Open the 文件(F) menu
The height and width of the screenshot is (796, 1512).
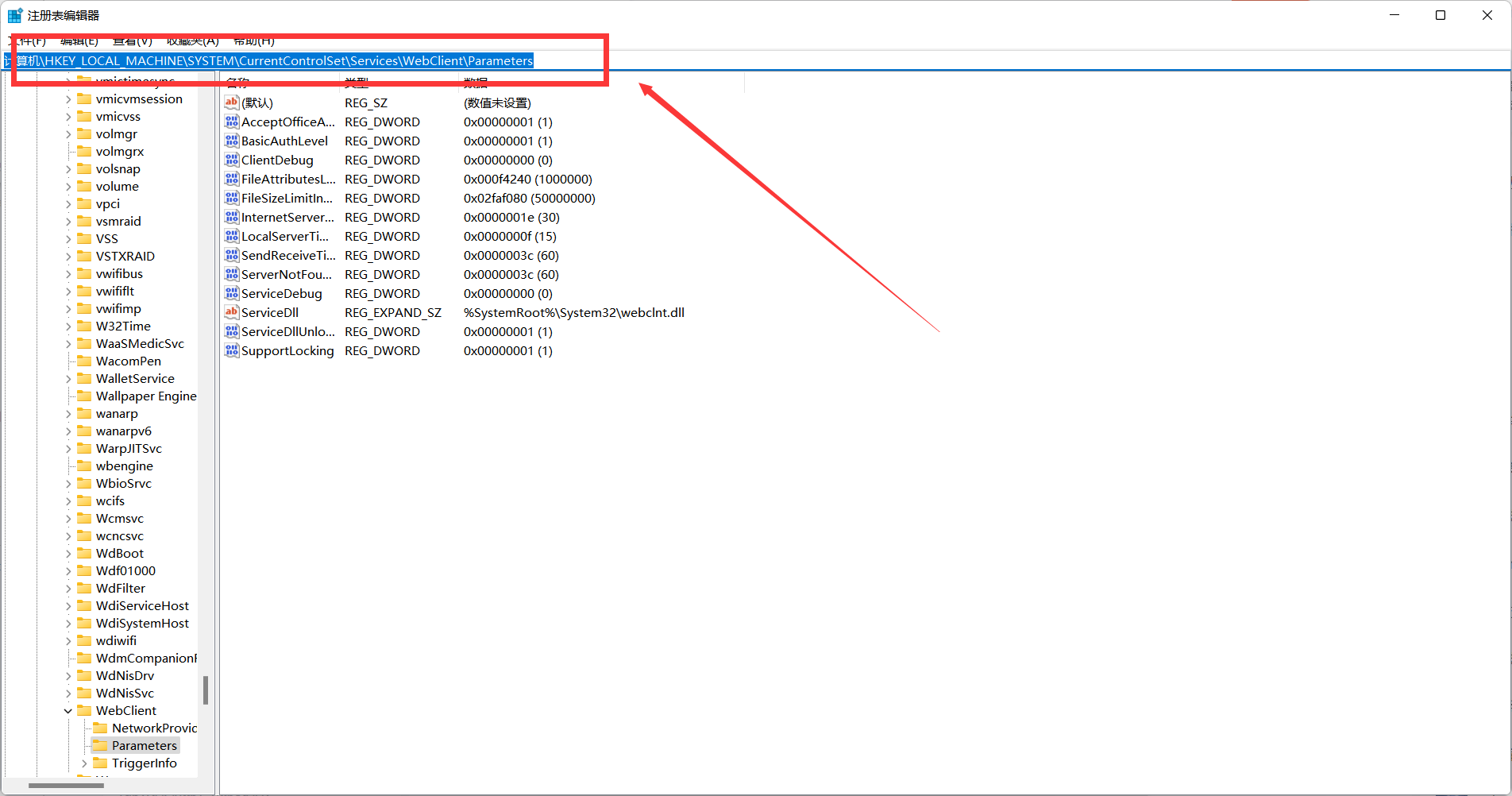click(x=27, y=41)
